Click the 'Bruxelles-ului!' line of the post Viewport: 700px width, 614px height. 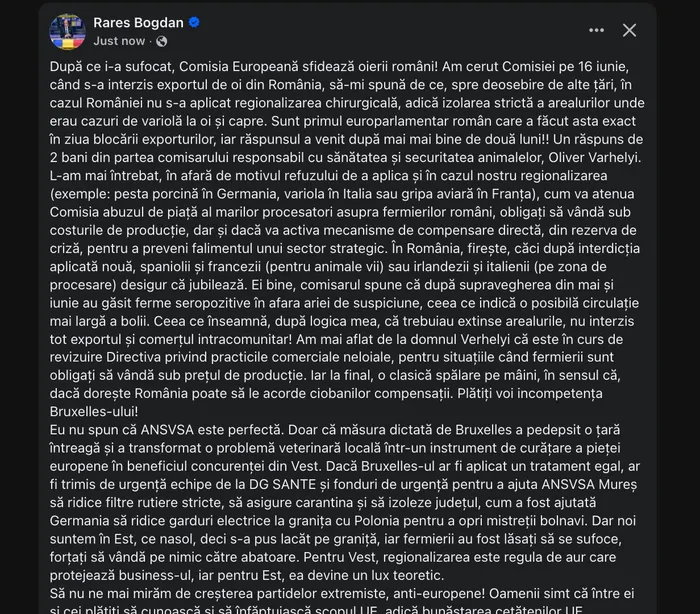(x=94, y=411)
